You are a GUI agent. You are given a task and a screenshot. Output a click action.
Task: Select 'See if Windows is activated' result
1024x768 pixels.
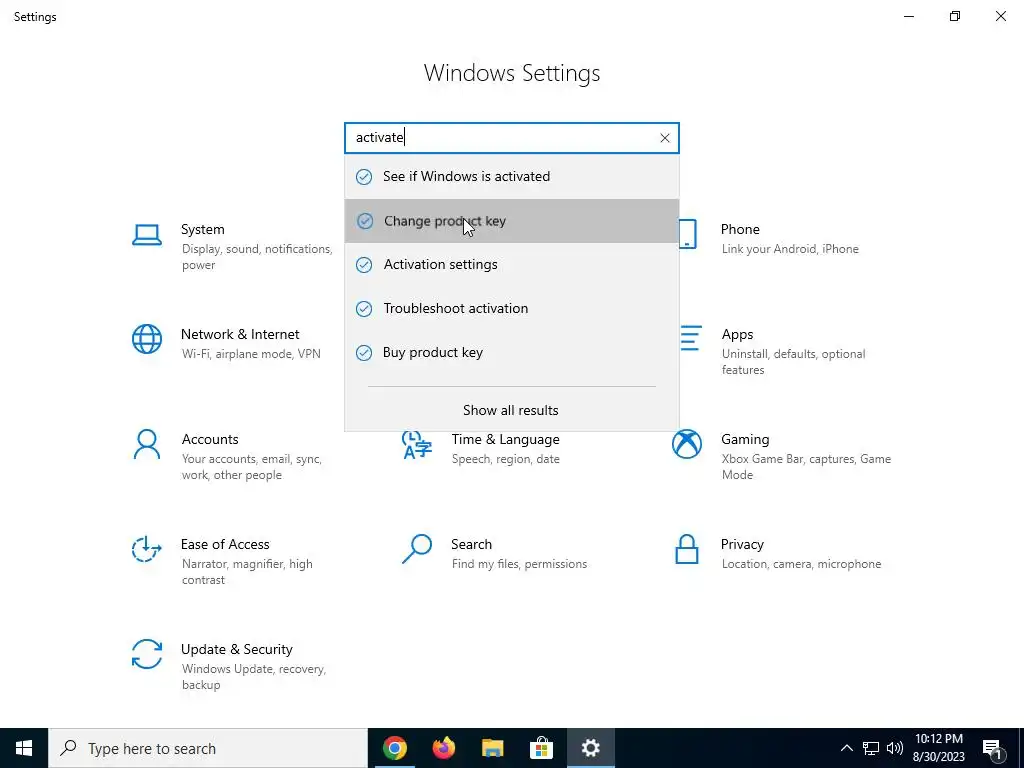pos(512,176)
